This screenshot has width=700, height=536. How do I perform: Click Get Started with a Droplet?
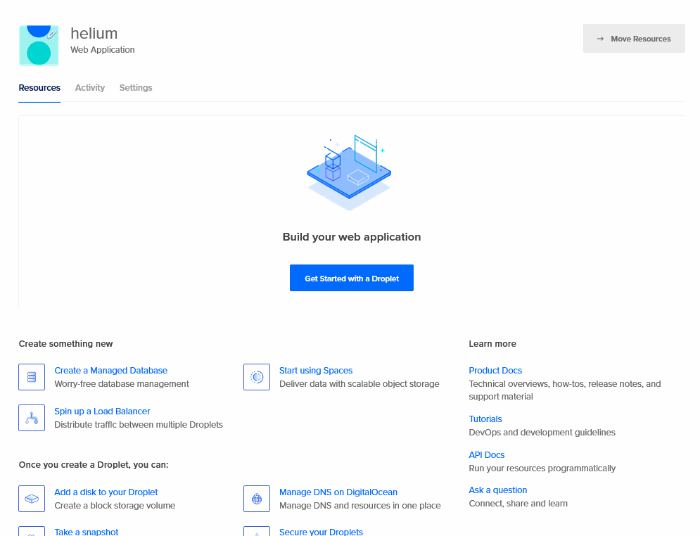coord(351,278)
